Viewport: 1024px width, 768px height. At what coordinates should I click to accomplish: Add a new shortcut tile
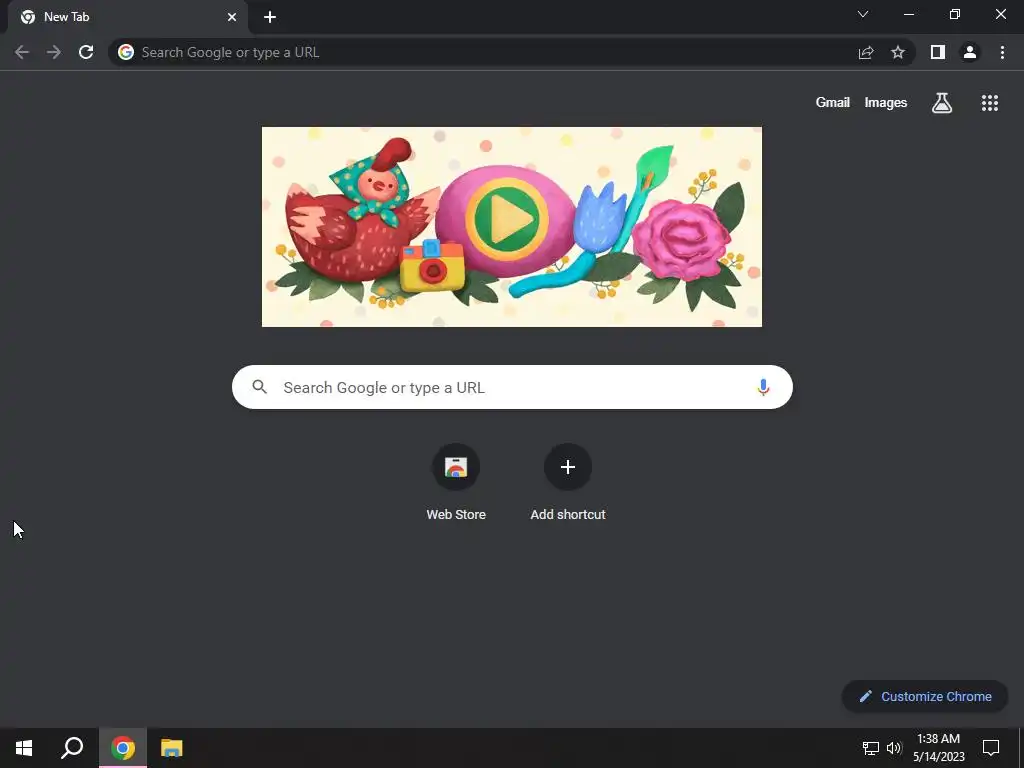coord(568,482)
